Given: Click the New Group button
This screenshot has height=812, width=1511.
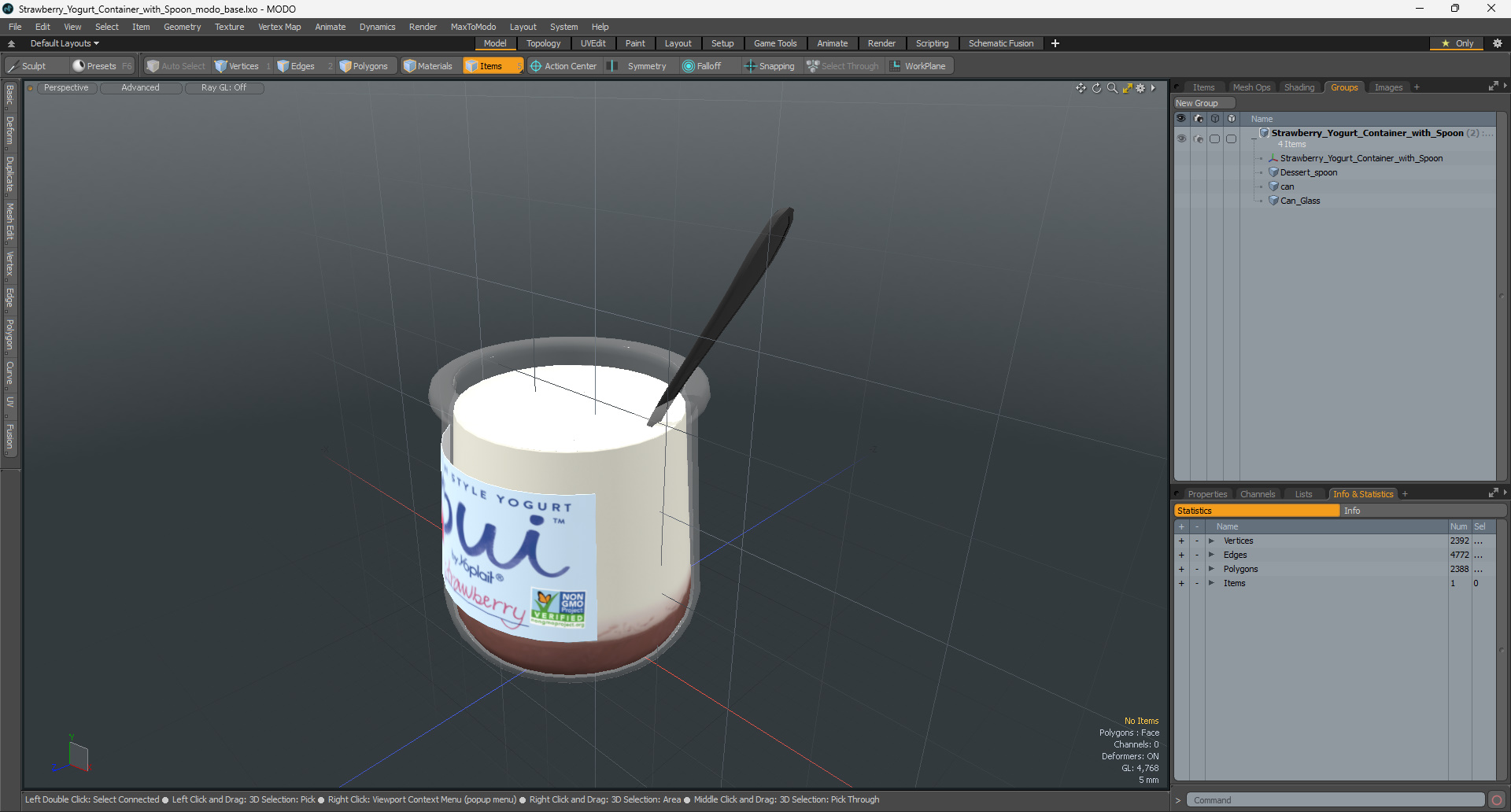Looking at the screenshot, I should coord(1204,103).
